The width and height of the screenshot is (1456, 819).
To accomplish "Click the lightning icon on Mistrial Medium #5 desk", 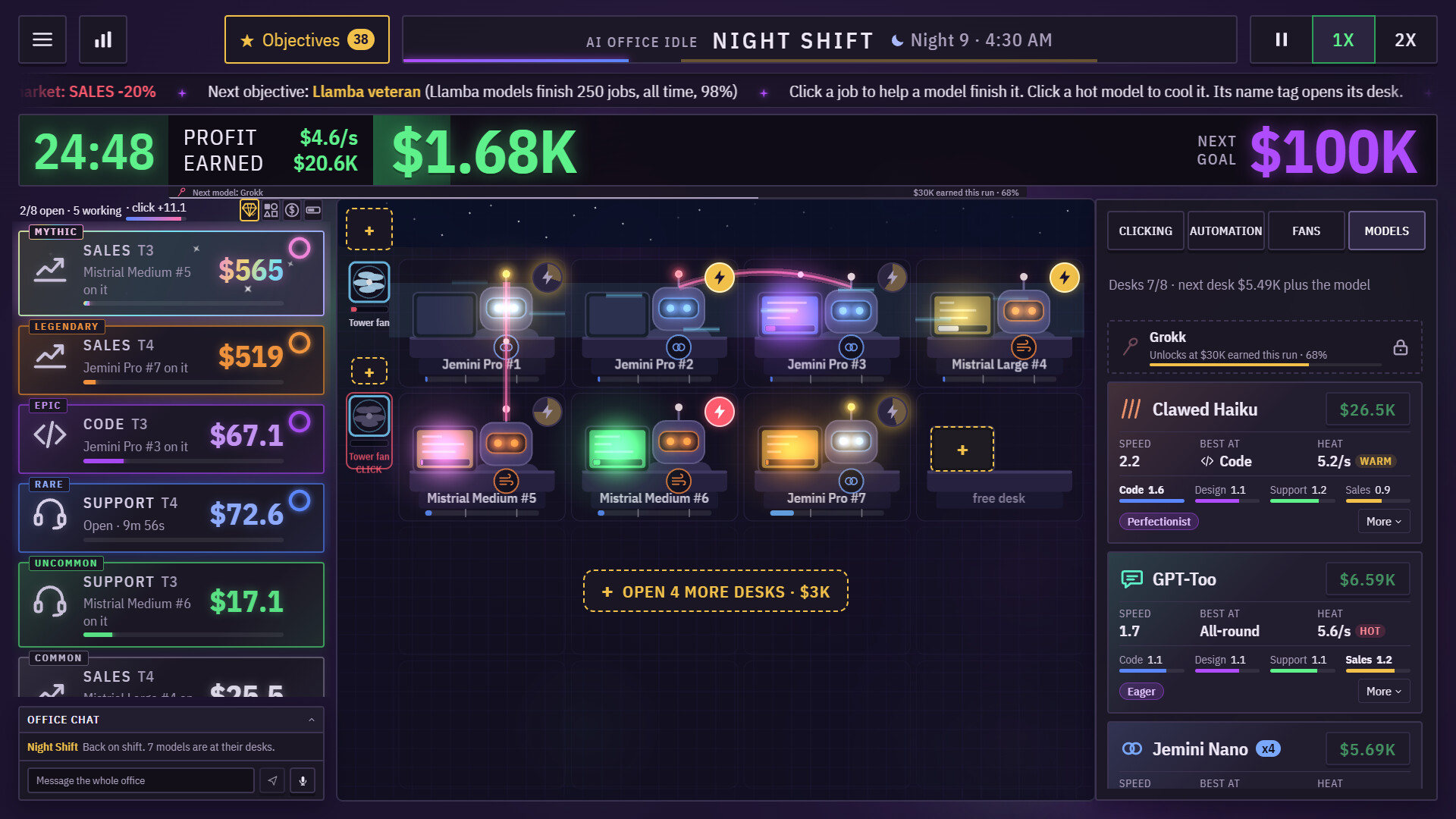I will click(547, 412).
